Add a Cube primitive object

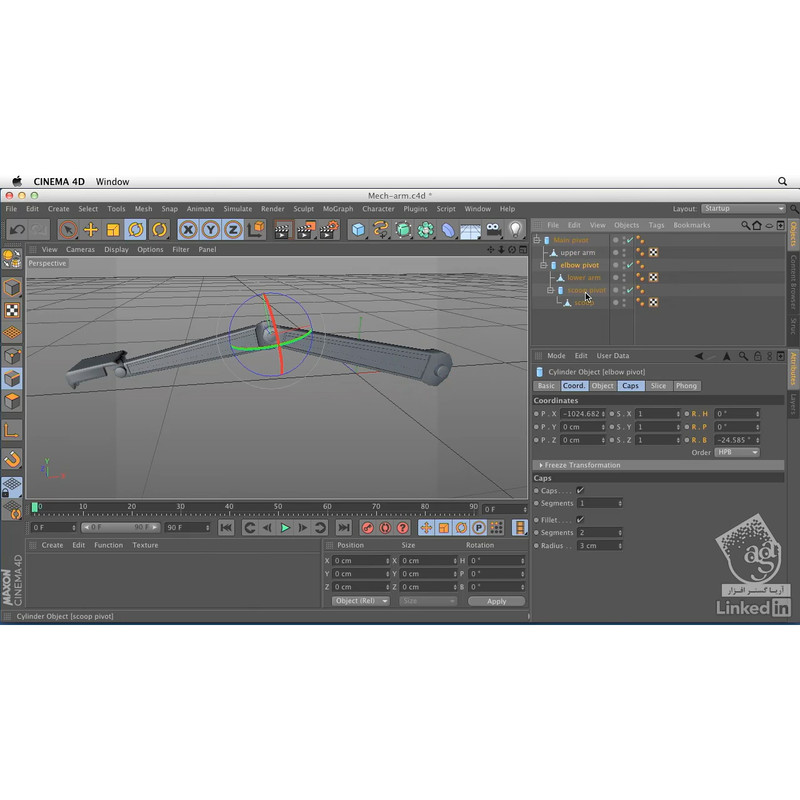pos(358,230)
